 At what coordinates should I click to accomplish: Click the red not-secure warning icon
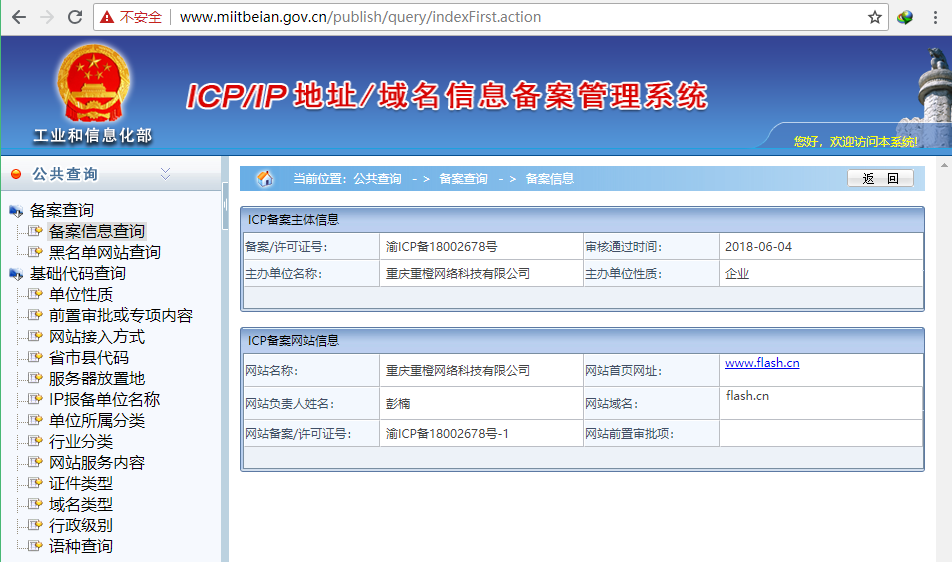pyautogui.click(x=107, y=17)
